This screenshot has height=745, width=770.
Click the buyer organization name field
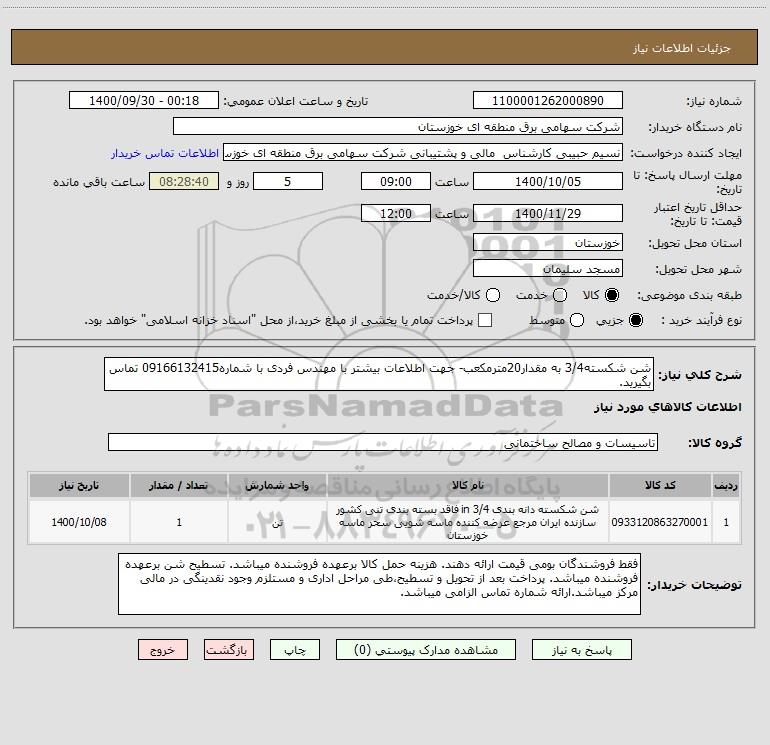click(x=398, y=127)
